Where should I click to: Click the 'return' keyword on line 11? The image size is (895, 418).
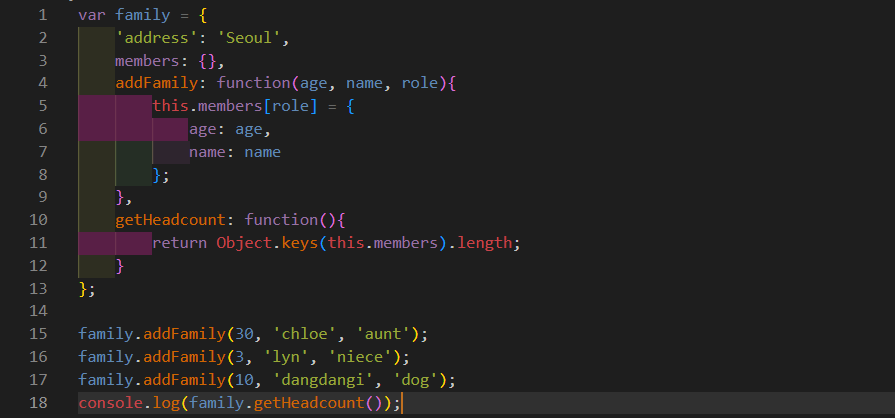180,243
